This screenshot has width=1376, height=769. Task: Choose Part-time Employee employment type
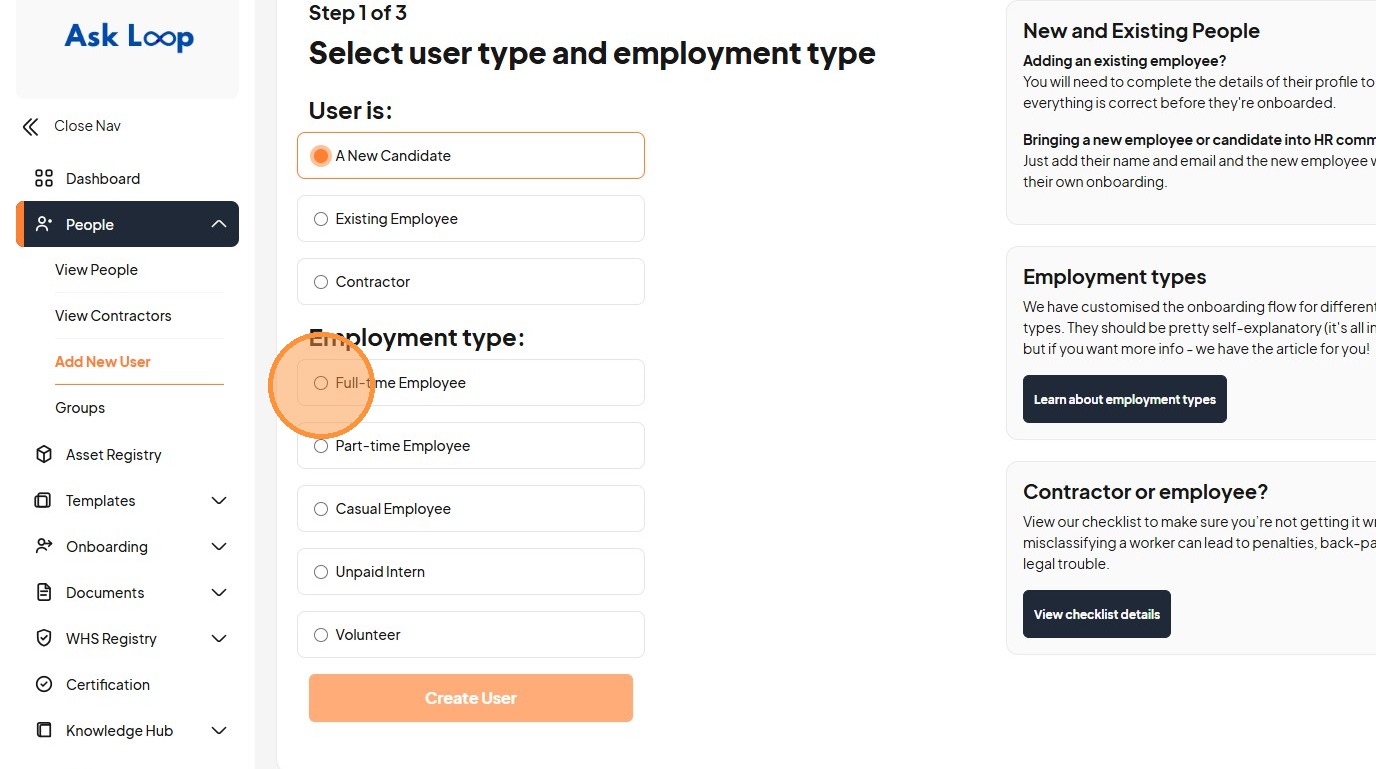[x=321, y=446]
